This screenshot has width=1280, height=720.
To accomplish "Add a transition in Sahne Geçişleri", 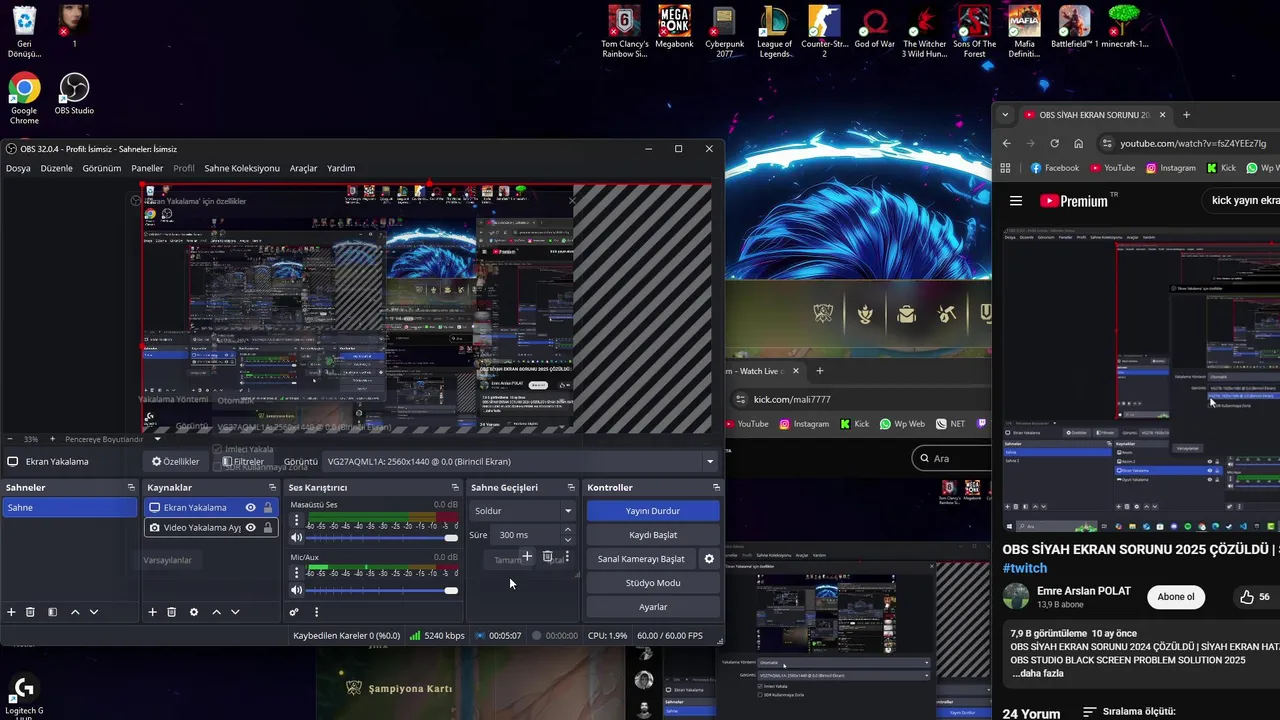I will click(x=527, y=556).
